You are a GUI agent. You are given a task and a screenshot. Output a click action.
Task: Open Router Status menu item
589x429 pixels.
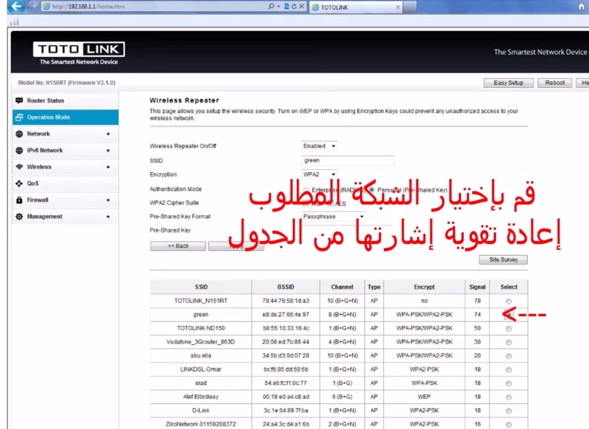pyautogui.click(x=65, y=101)
